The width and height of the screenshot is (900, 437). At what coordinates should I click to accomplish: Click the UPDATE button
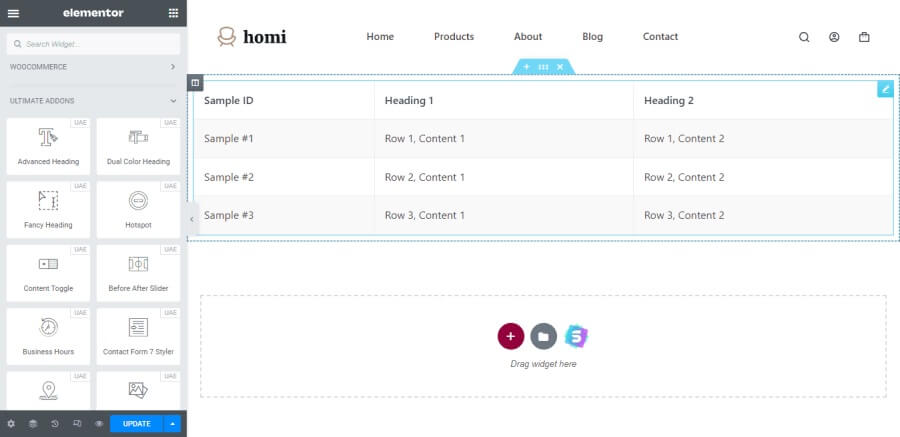click(x=137, y=424)
